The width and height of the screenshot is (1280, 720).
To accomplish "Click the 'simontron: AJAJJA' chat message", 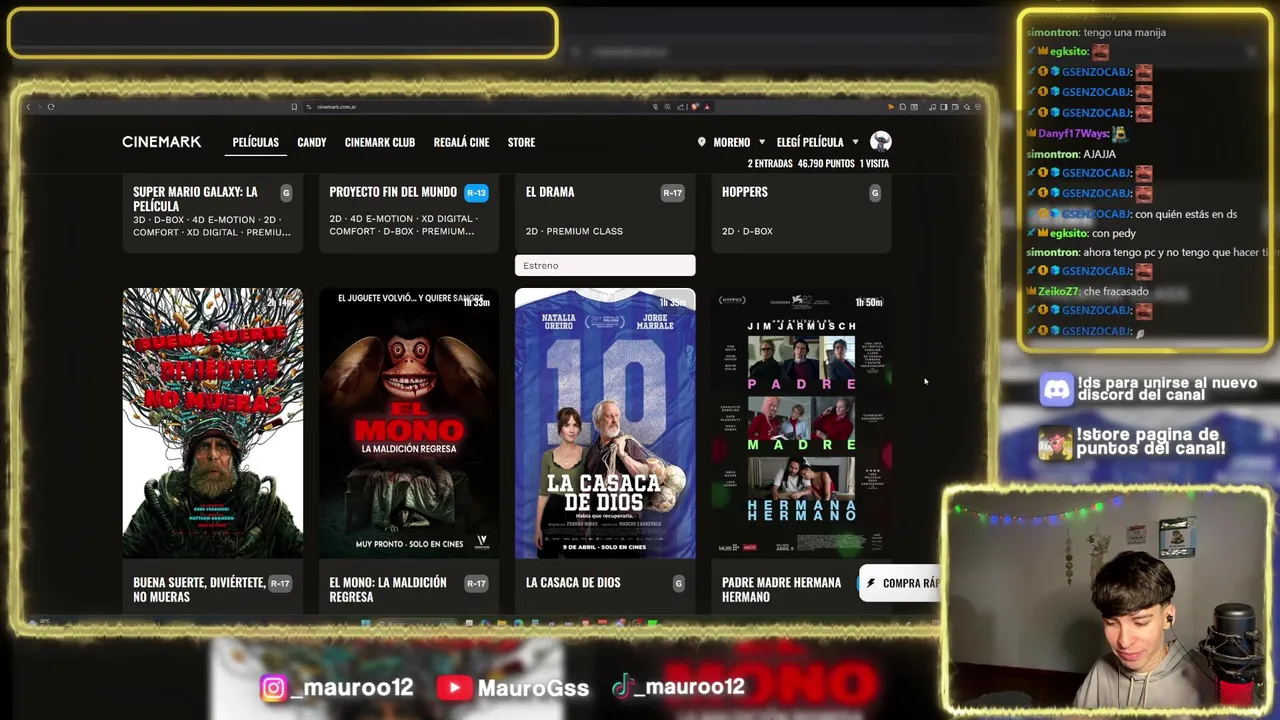I will click(x=1071, y=154).
